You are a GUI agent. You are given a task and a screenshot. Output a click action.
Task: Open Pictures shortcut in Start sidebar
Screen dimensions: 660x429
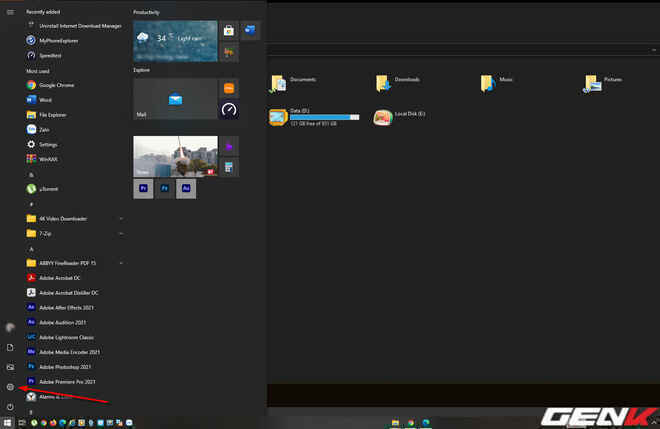coord(10,367)
